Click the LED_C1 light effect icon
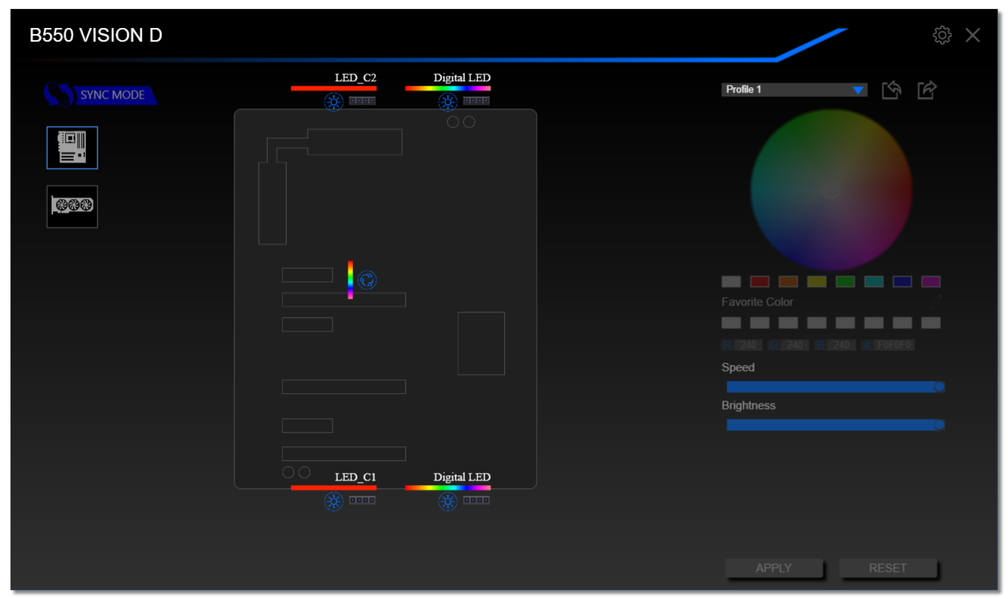 click(x=333, y=501)
